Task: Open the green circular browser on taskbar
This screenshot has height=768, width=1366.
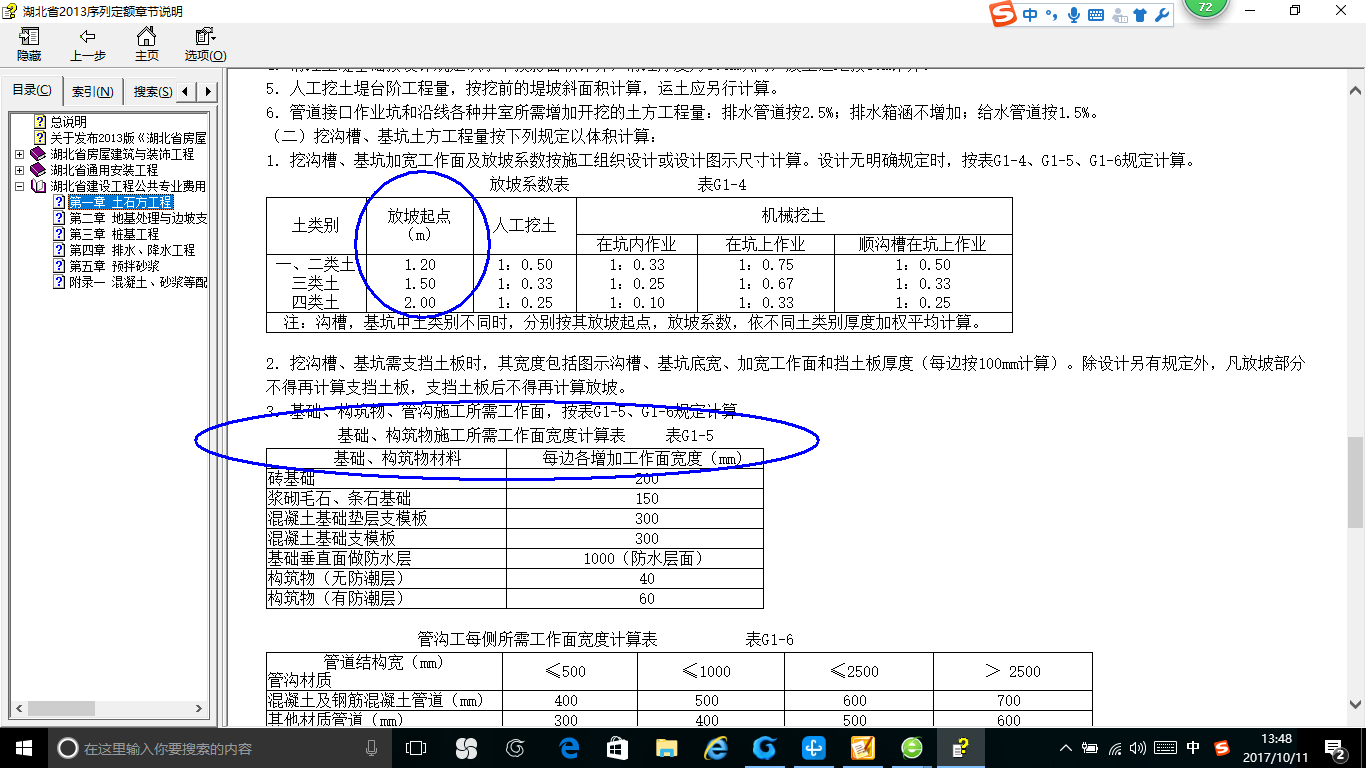Action: click(x=911, y=748)
